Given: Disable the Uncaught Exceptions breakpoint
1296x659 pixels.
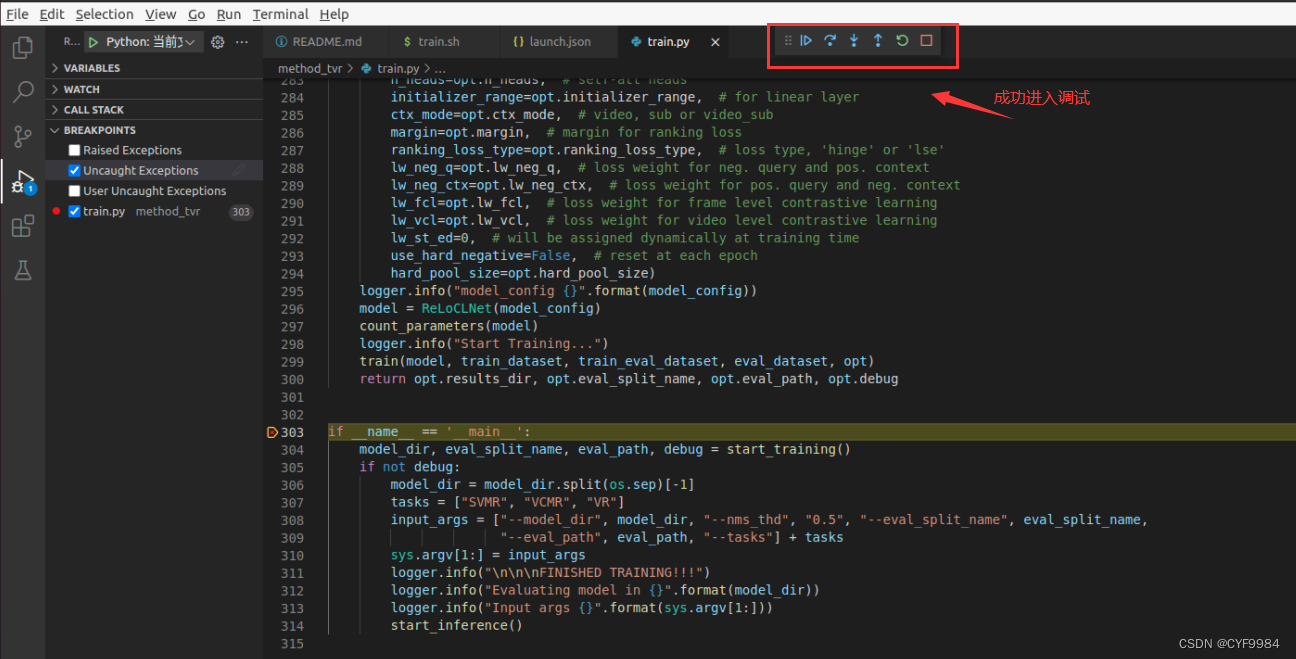Looking at the screenshot, I should (74, 170).
